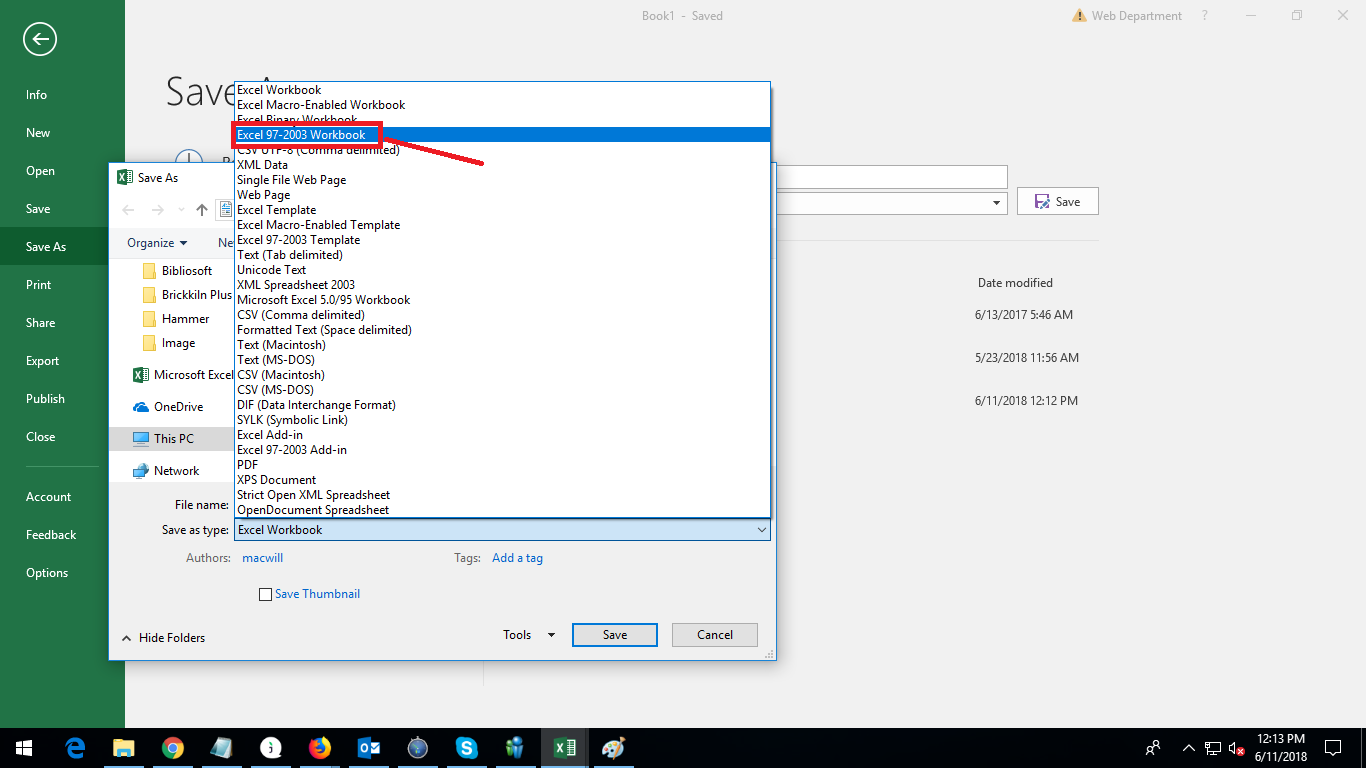Click the Date modified column header
1366x768 pixels.
pyautogui.click(x=1015, y=283)
